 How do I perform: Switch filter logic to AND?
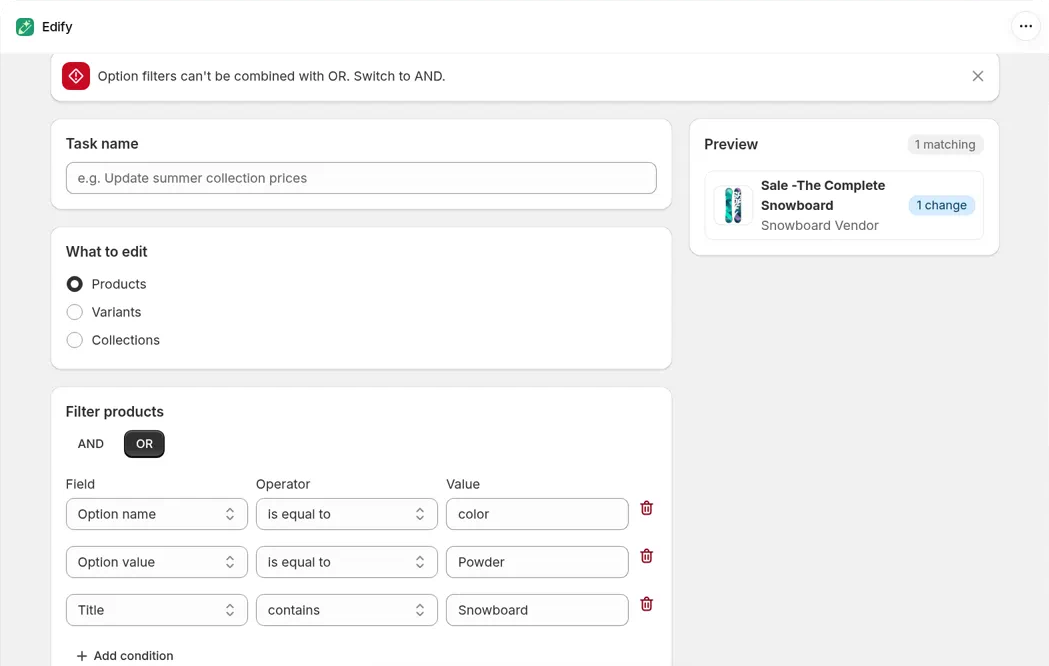[91, 444]
